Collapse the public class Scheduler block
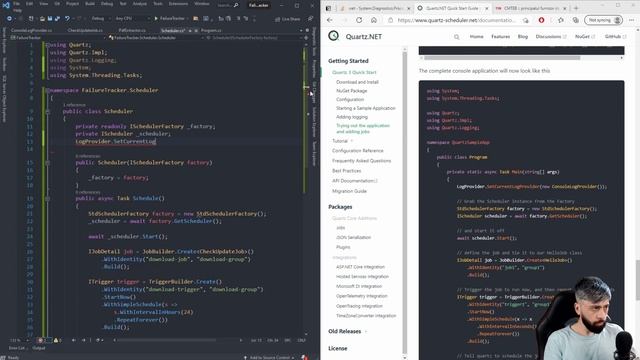Screen dimensions: 640x360 tap(47, 111)
